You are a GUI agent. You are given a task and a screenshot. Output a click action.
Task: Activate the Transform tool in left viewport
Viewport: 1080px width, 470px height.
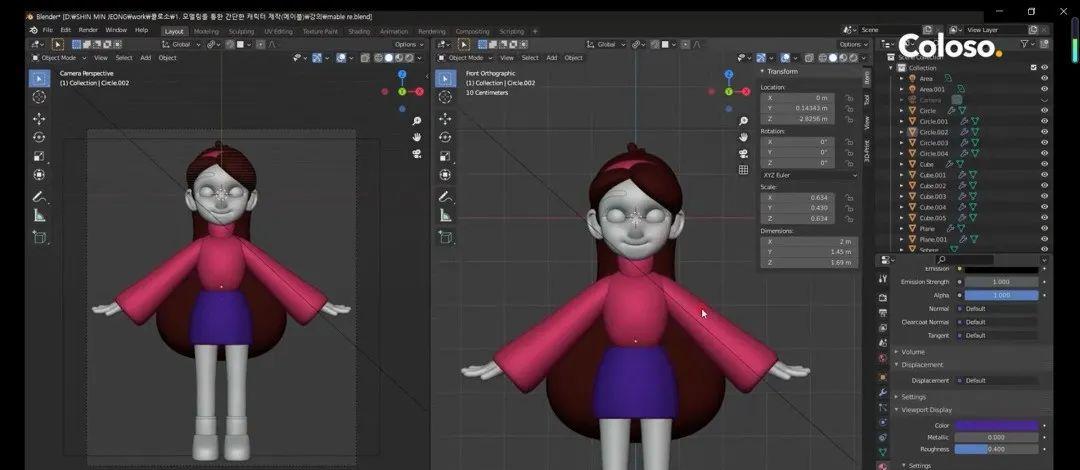click(x=39, y=174)
